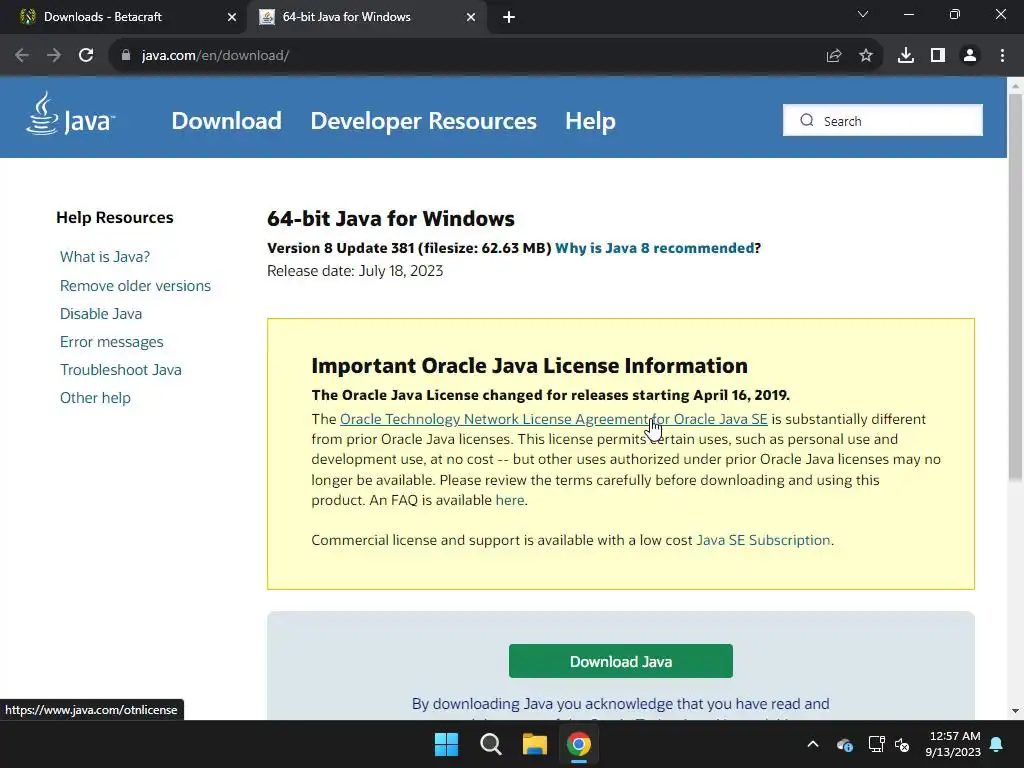Click 'Important Oracle Java License Information' heading
Image resolution: width=1024 pixels, height=768 pixels.
point(530,366)
